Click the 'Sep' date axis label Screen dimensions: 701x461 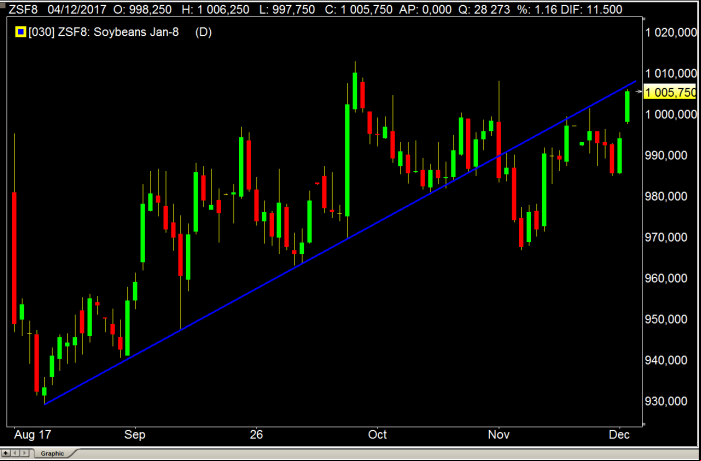pos(135,435)
